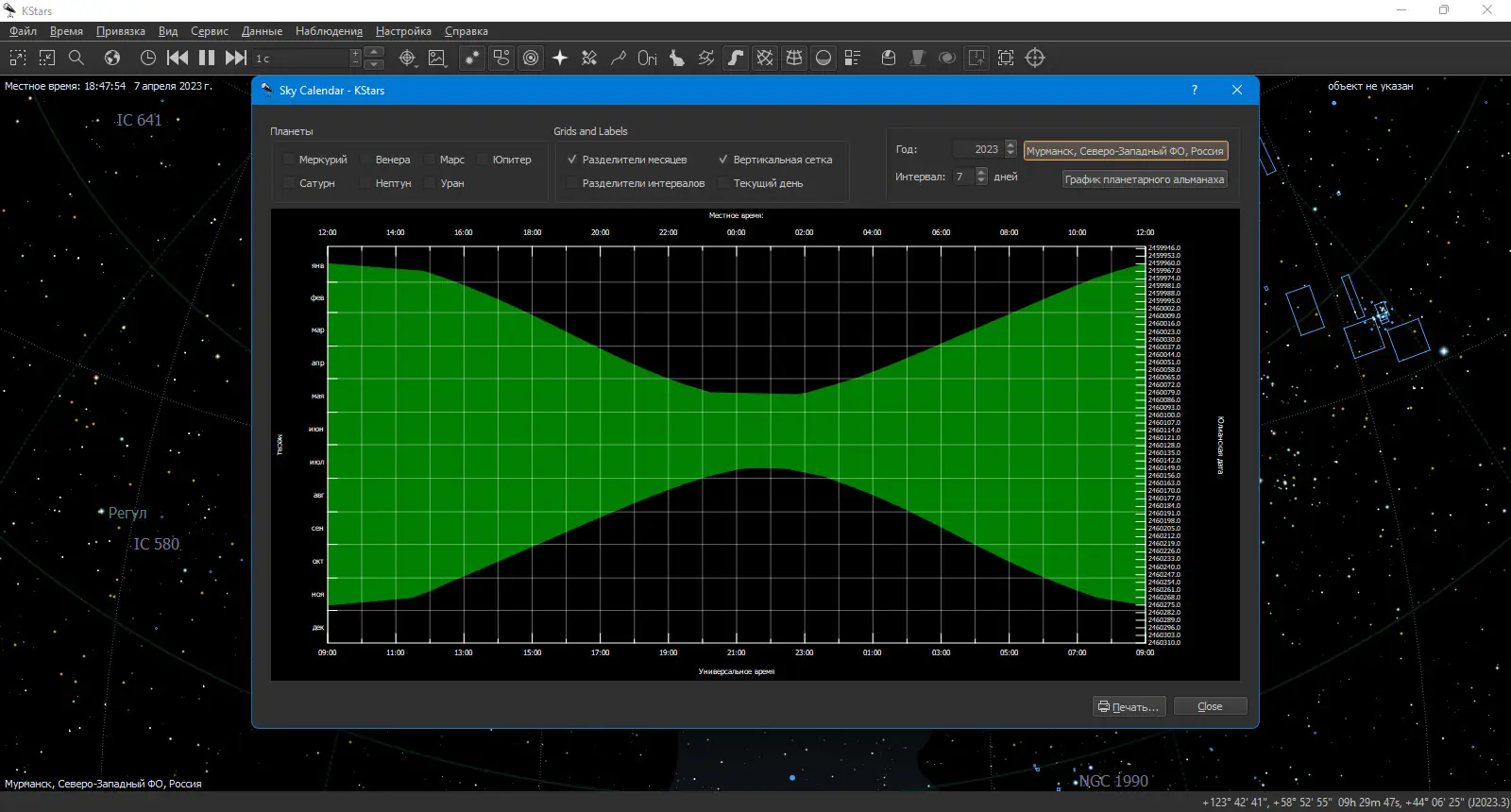The image size is (1511, 812).
Task: Click the Set Time clock icon
Action: (x=148, y=58)
